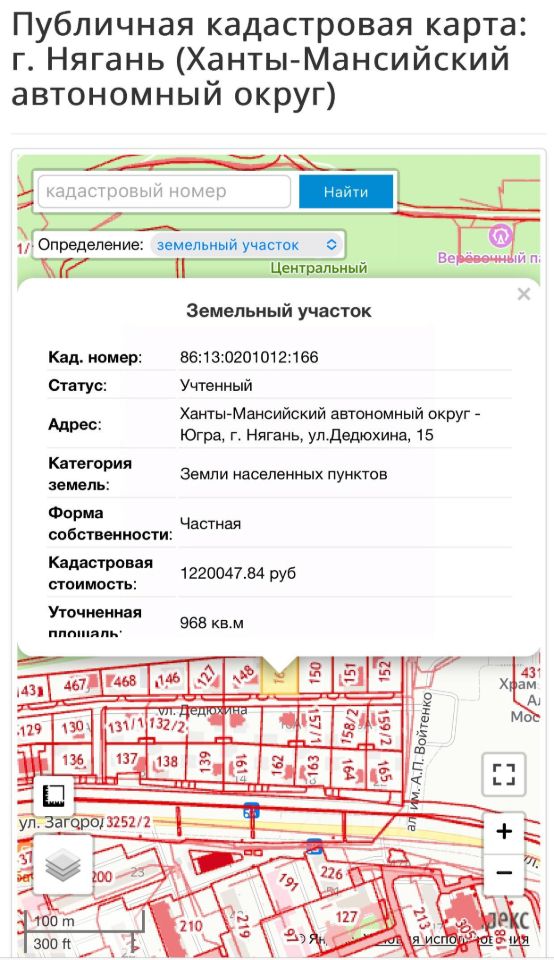Open the map layers stack icon
554x960 pixels.
point(63,864)
